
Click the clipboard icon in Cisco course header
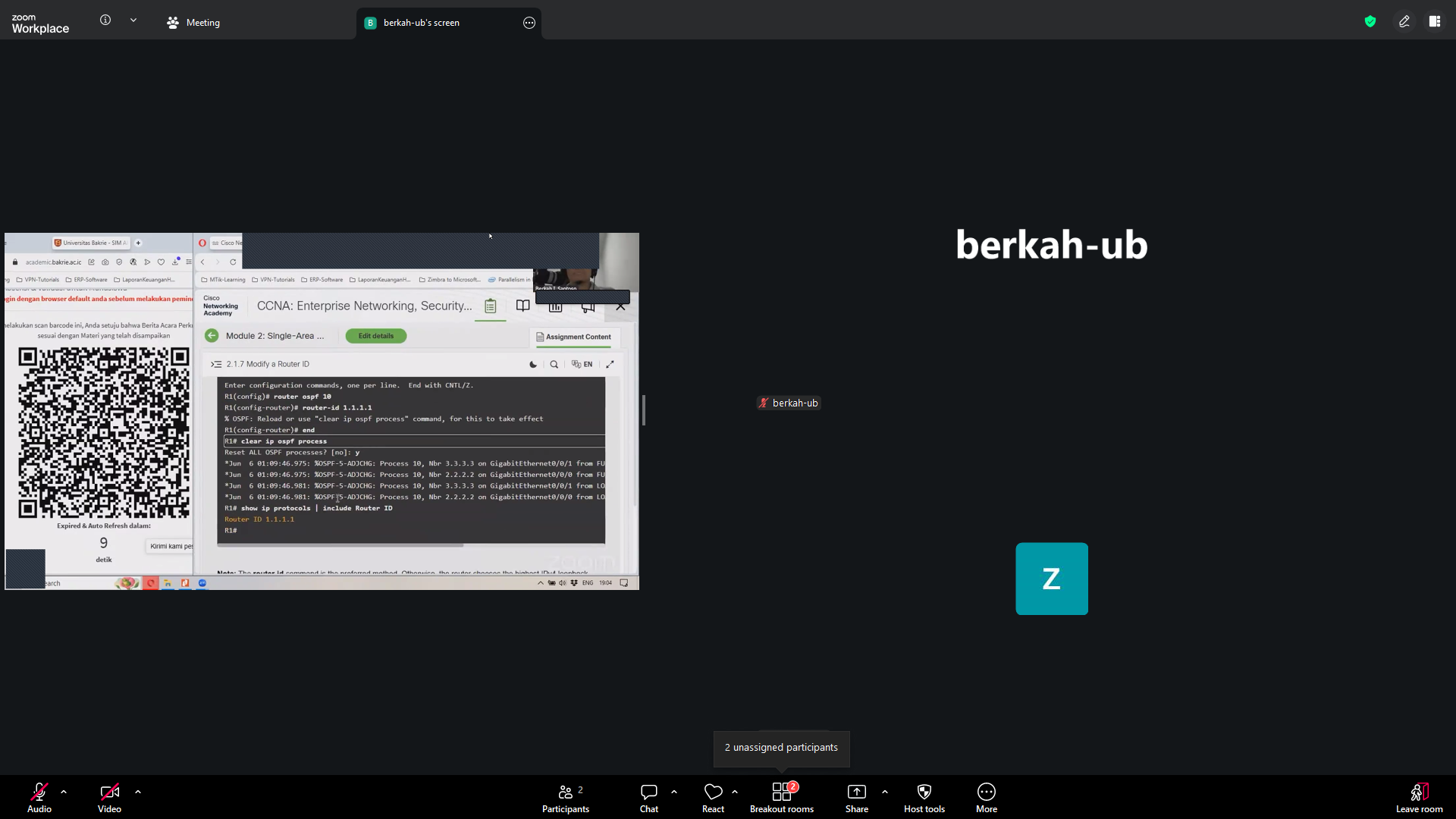click(491, 306)
